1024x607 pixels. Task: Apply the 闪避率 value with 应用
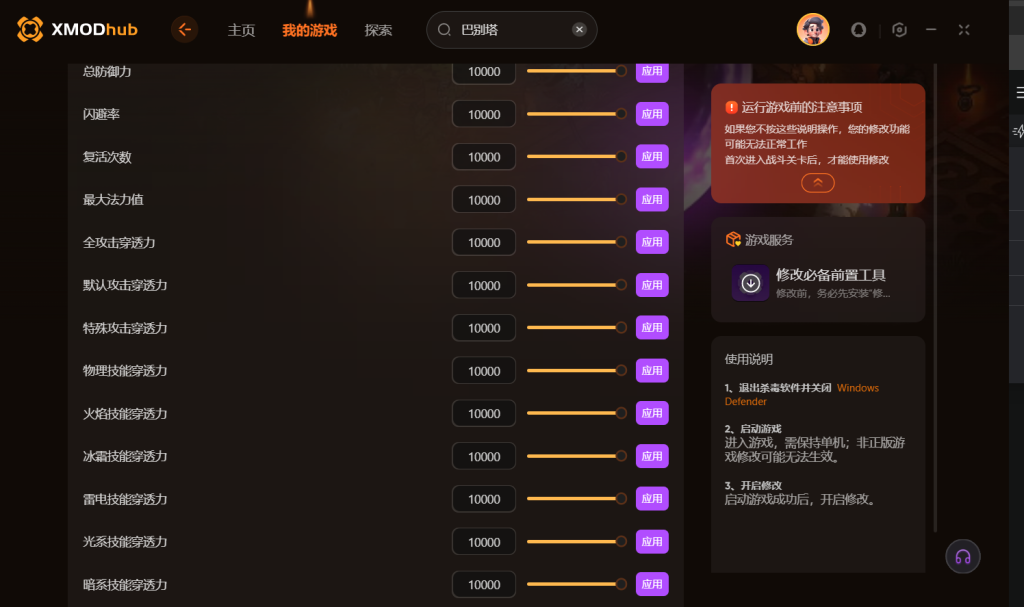pos(652,114)
